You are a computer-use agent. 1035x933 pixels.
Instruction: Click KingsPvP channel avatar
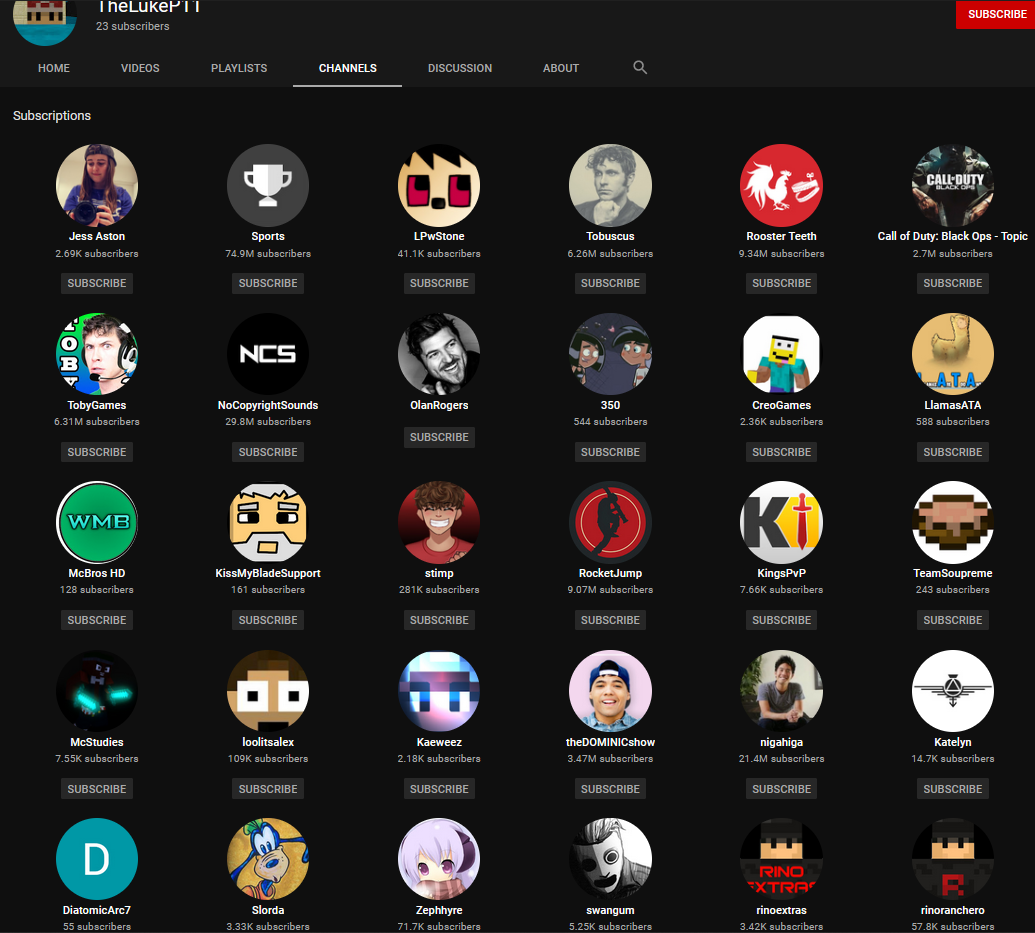pos(782,522)
